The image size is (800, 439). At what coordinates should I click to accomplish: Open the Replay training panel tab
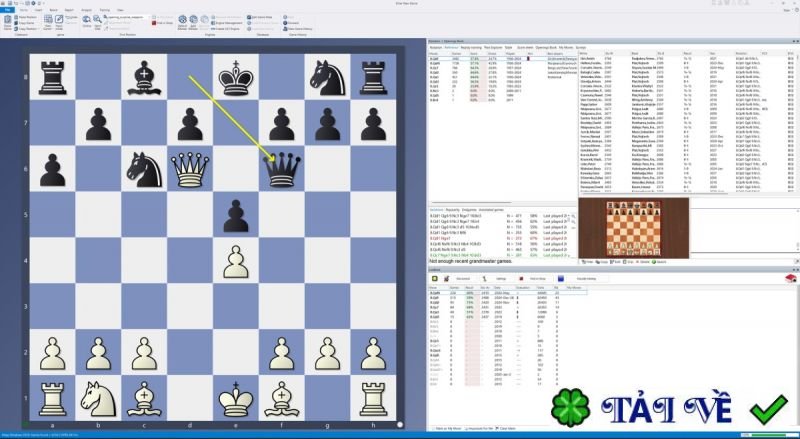pyautogui.click(x=471, y=47)
